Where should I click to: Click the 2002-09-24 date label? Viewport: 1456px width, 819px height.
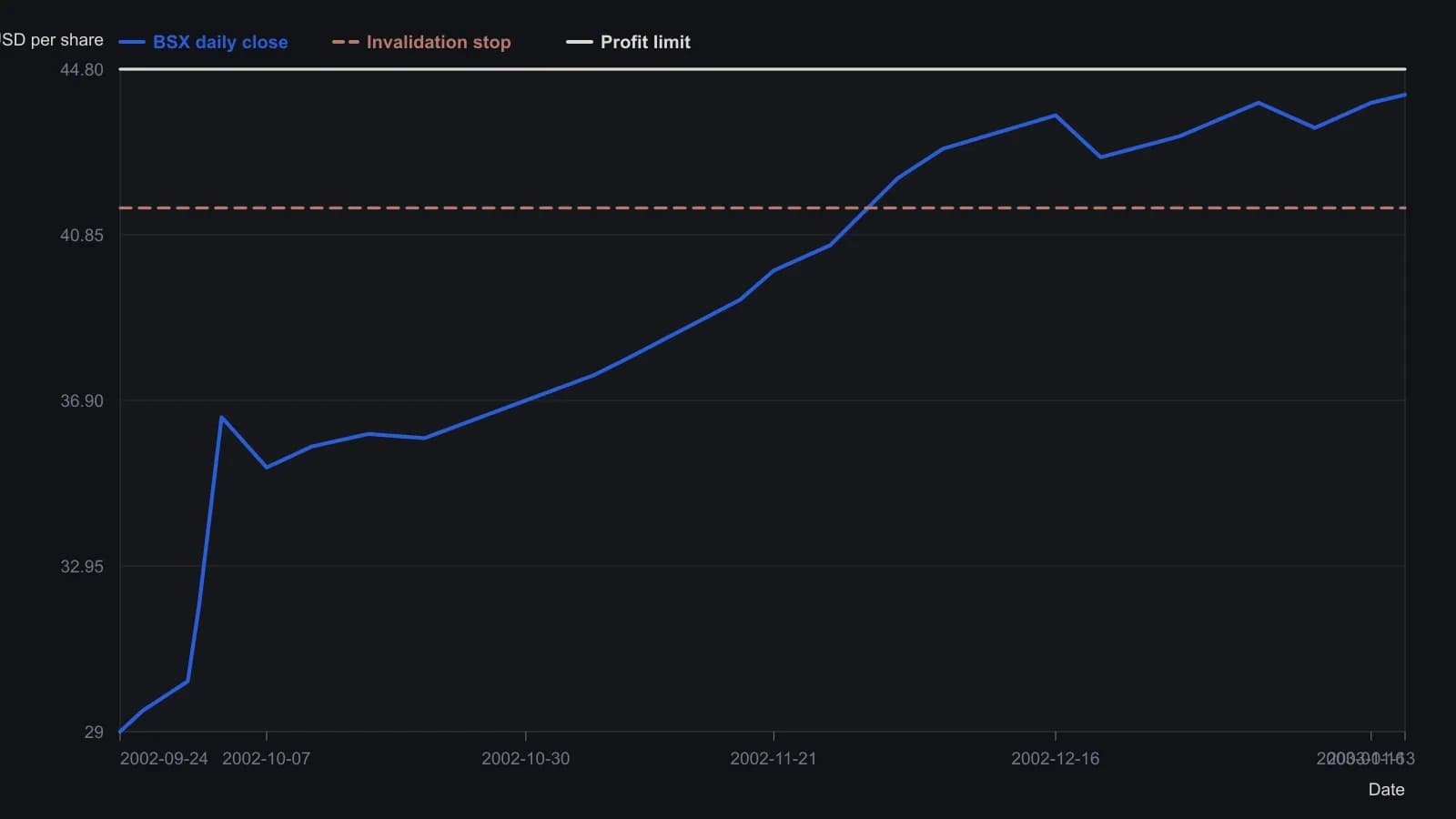click(x=164, y=758)
